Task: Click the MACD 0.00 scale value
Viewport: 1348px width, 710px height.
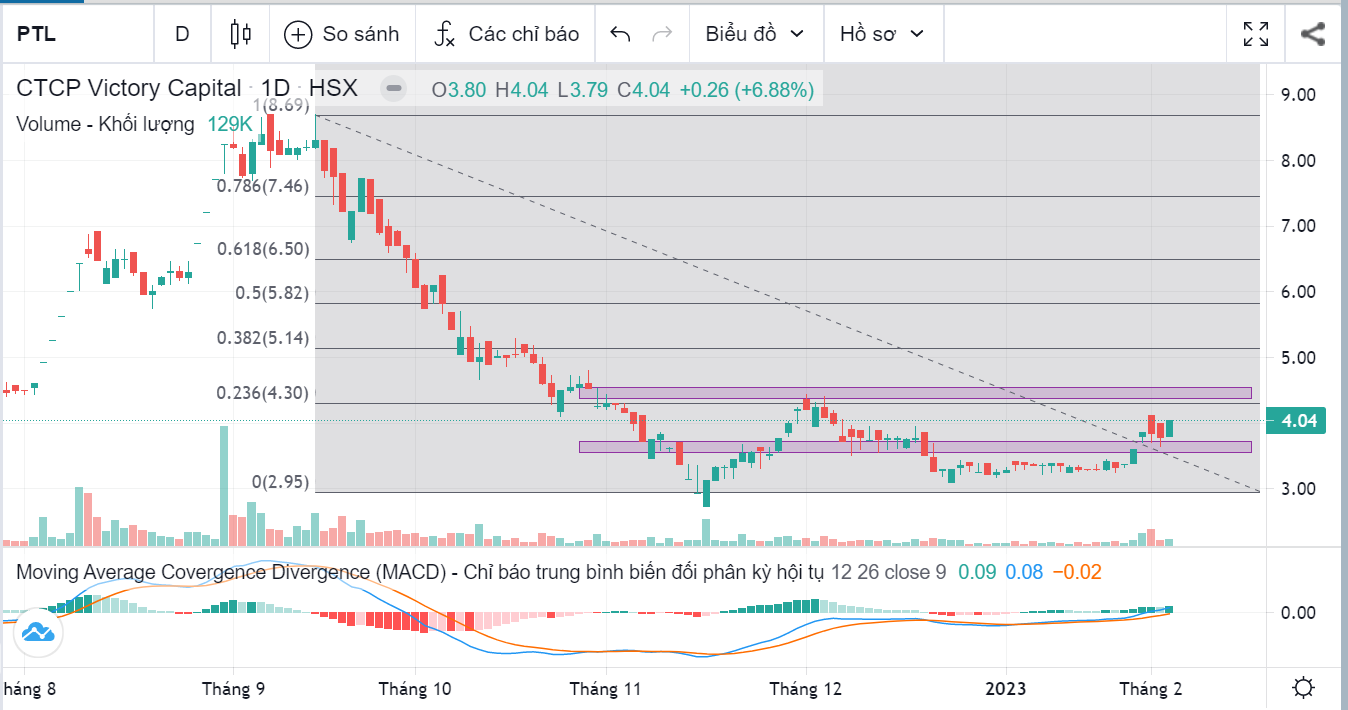Action: (x=1297, y=613)
